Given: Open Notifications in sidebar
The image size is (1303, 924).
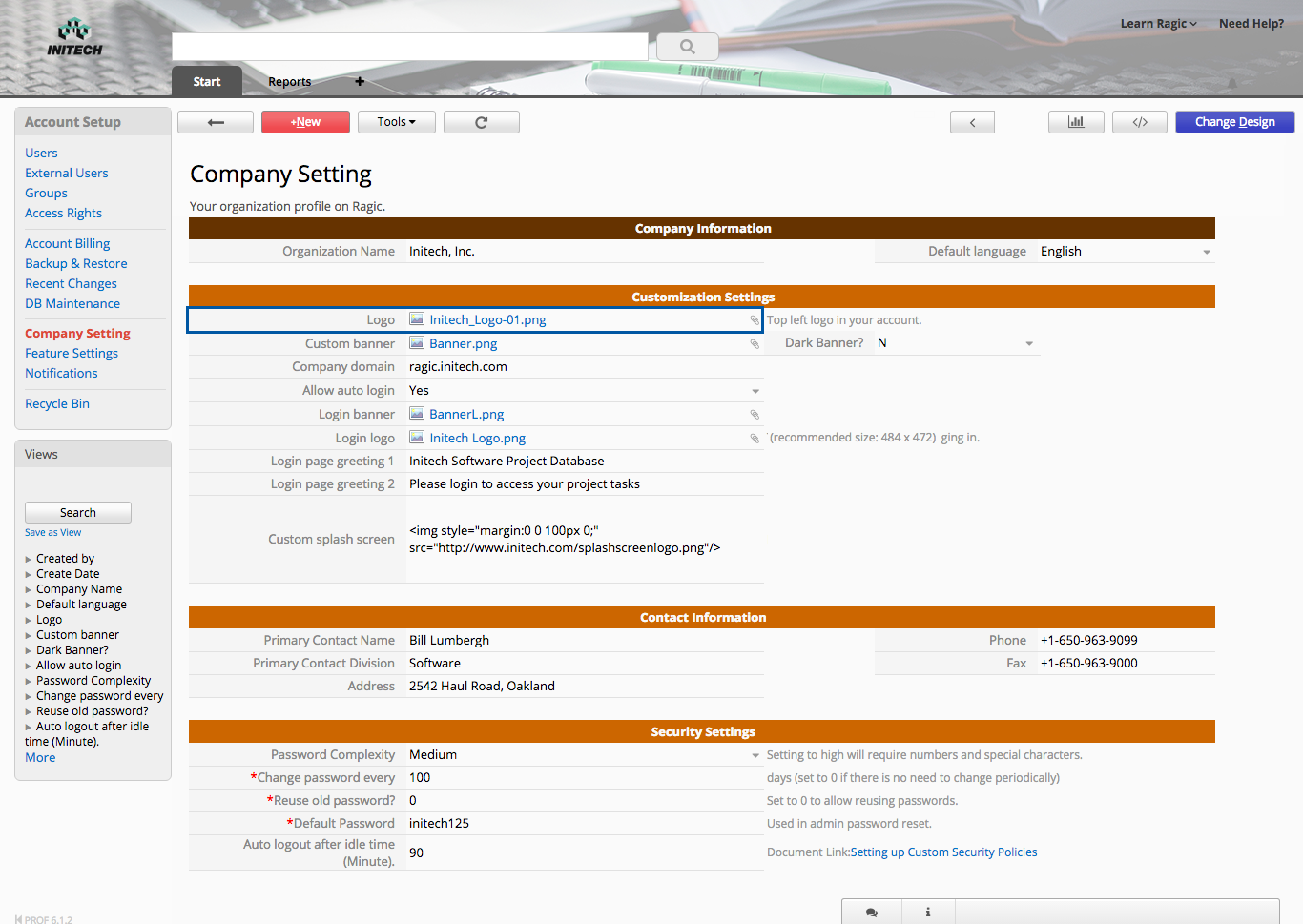Looking at the screenshot, I should [x=61, y=373].
